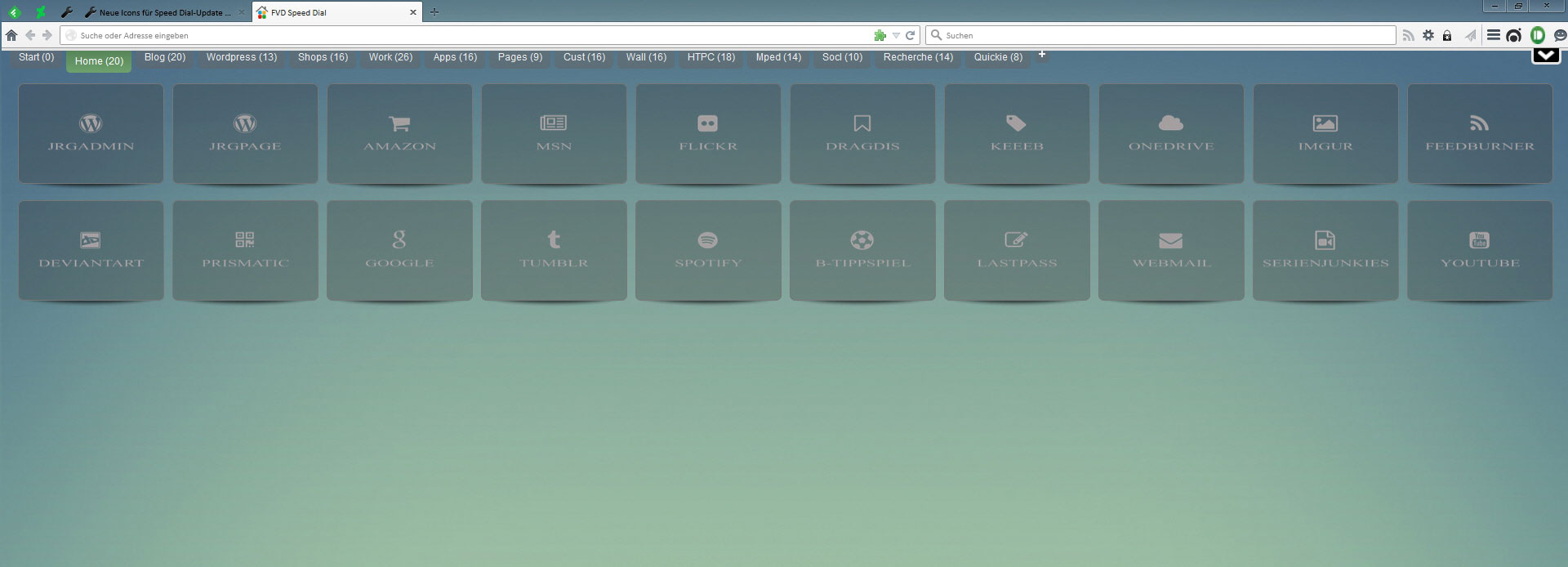The width and height of the screenshot is (1568, 567).
Task: Open the Imgur image dial
Action: click(x=1325, y=134)
